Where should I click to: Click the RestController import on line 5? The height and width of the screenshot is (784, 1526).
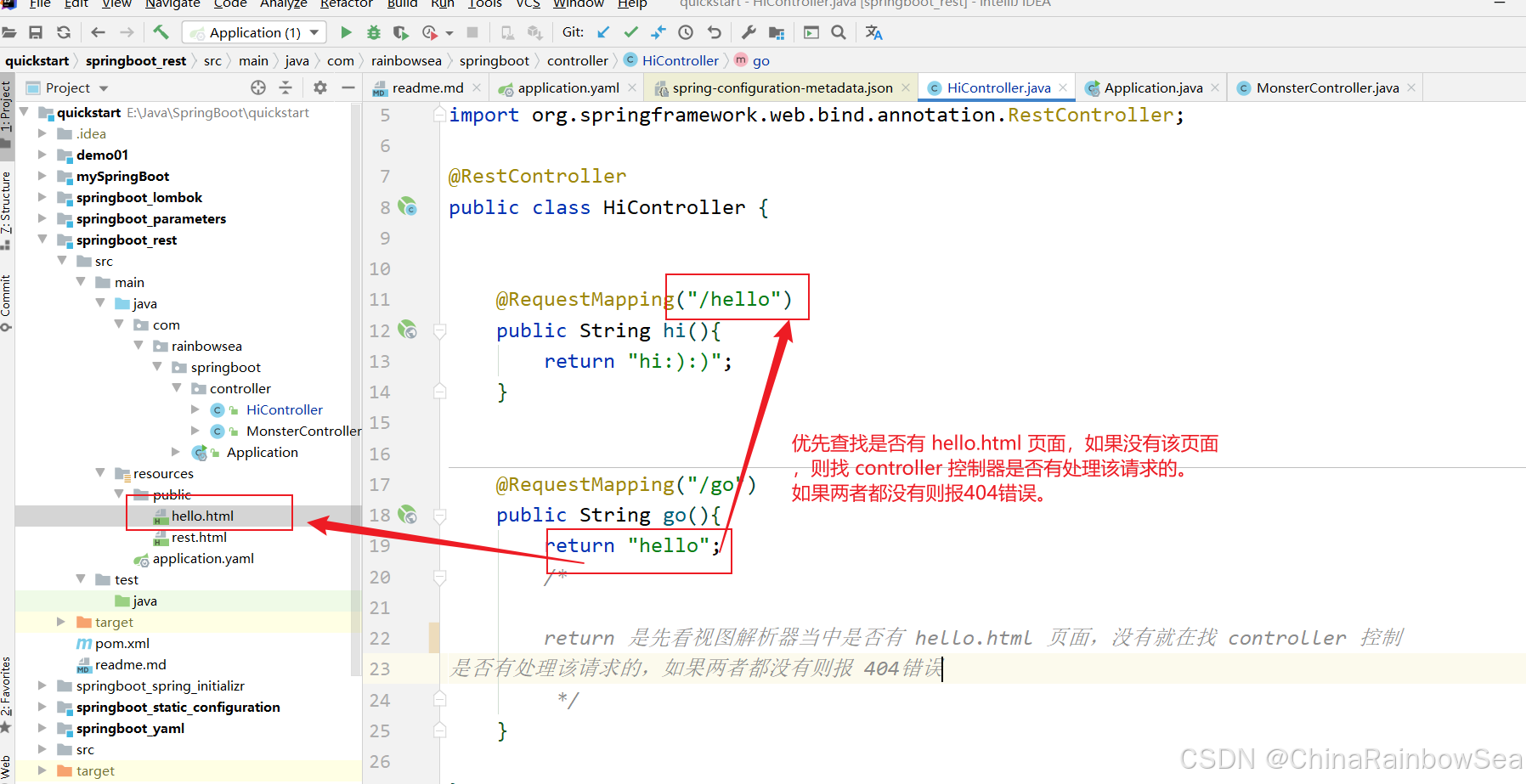pyautogui.click(x=1091, y=115)
